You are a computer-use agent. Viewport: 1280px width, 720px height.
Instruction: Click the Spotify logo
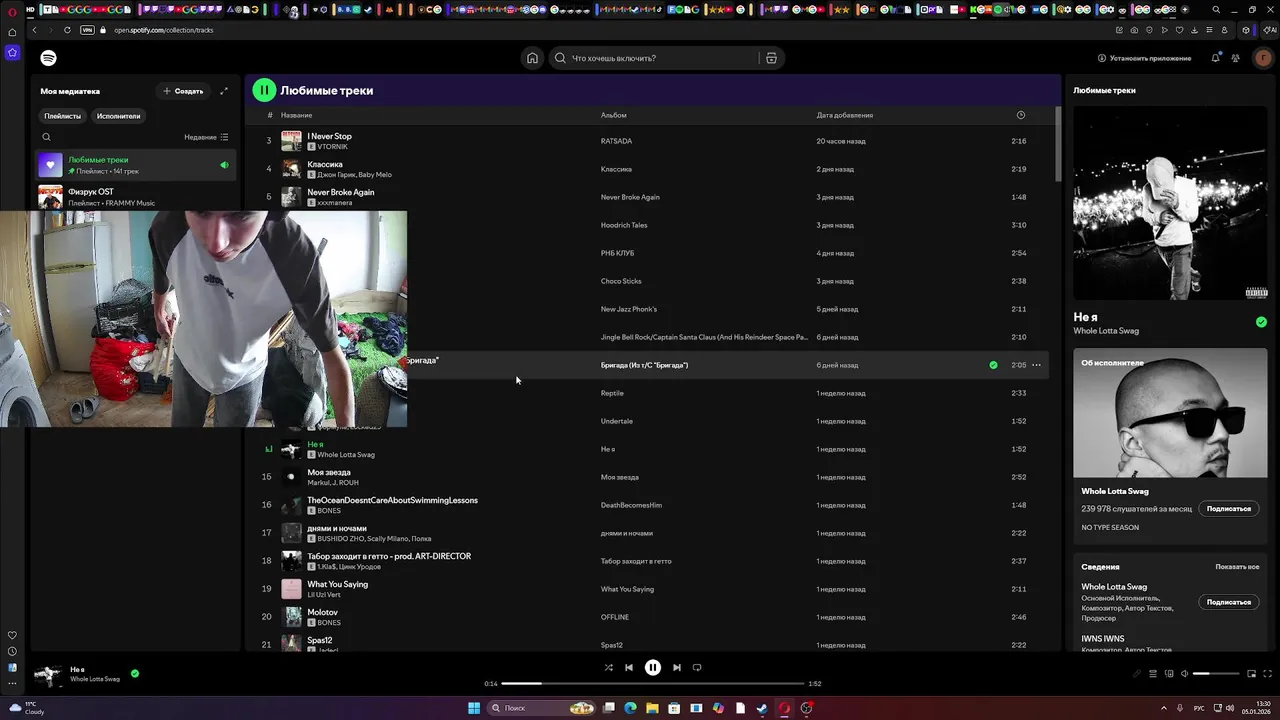click(x=48, y=58)
